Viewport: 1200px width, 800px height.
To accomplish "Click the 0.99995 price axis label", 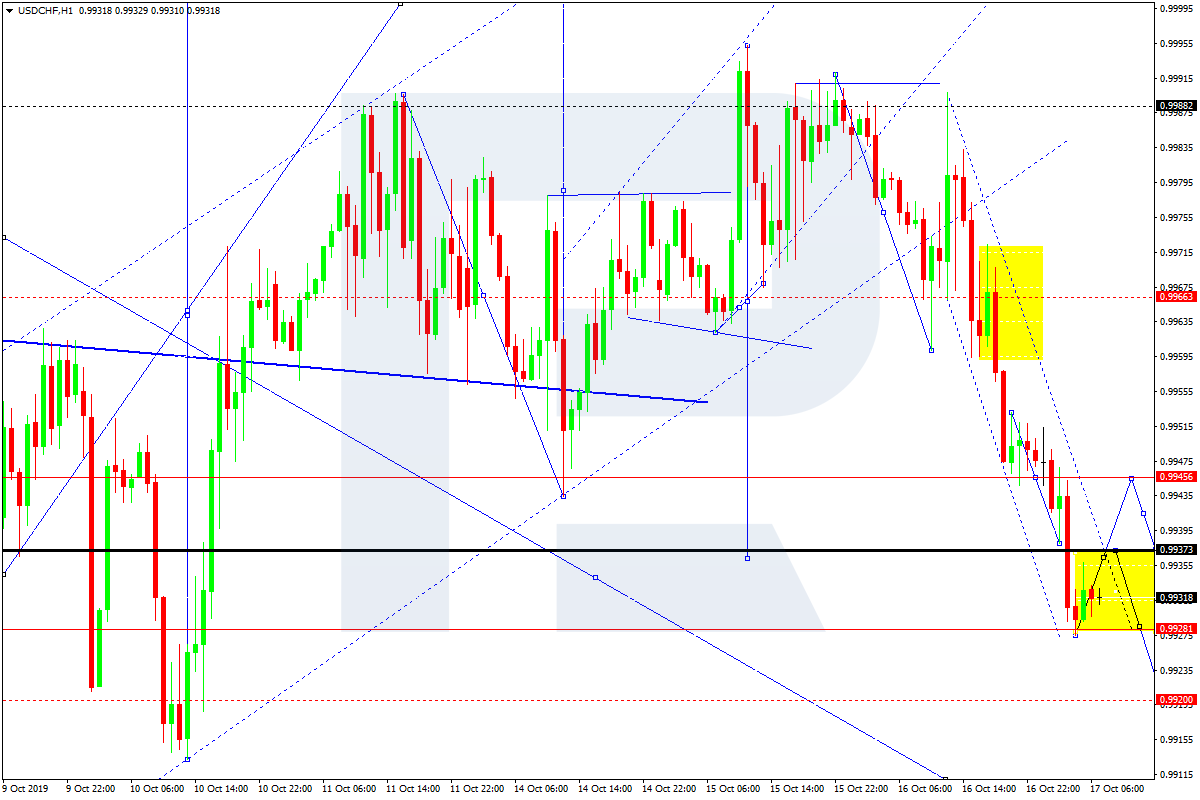I will pyautogui.click(x=1176, y=9).
